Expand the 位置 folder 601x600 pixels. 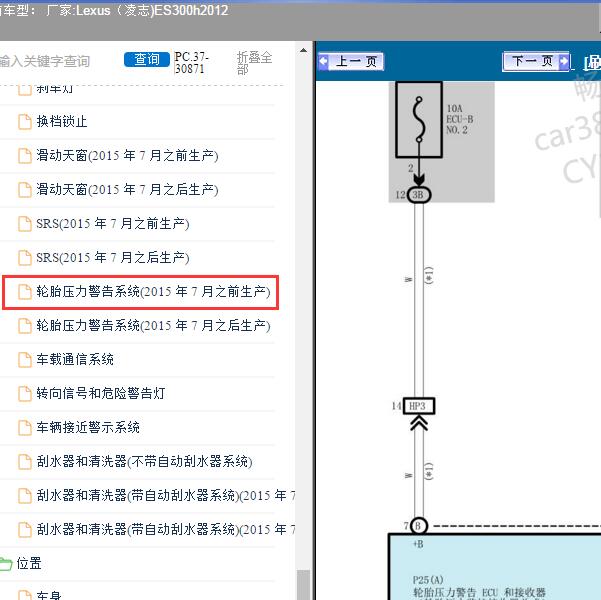29,564
